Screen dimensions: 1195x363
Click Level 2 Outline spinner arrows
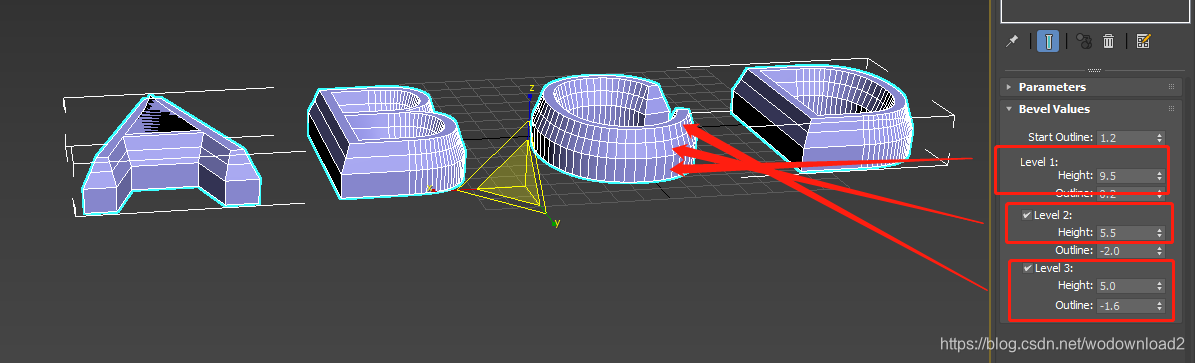tap(1160, 251)
